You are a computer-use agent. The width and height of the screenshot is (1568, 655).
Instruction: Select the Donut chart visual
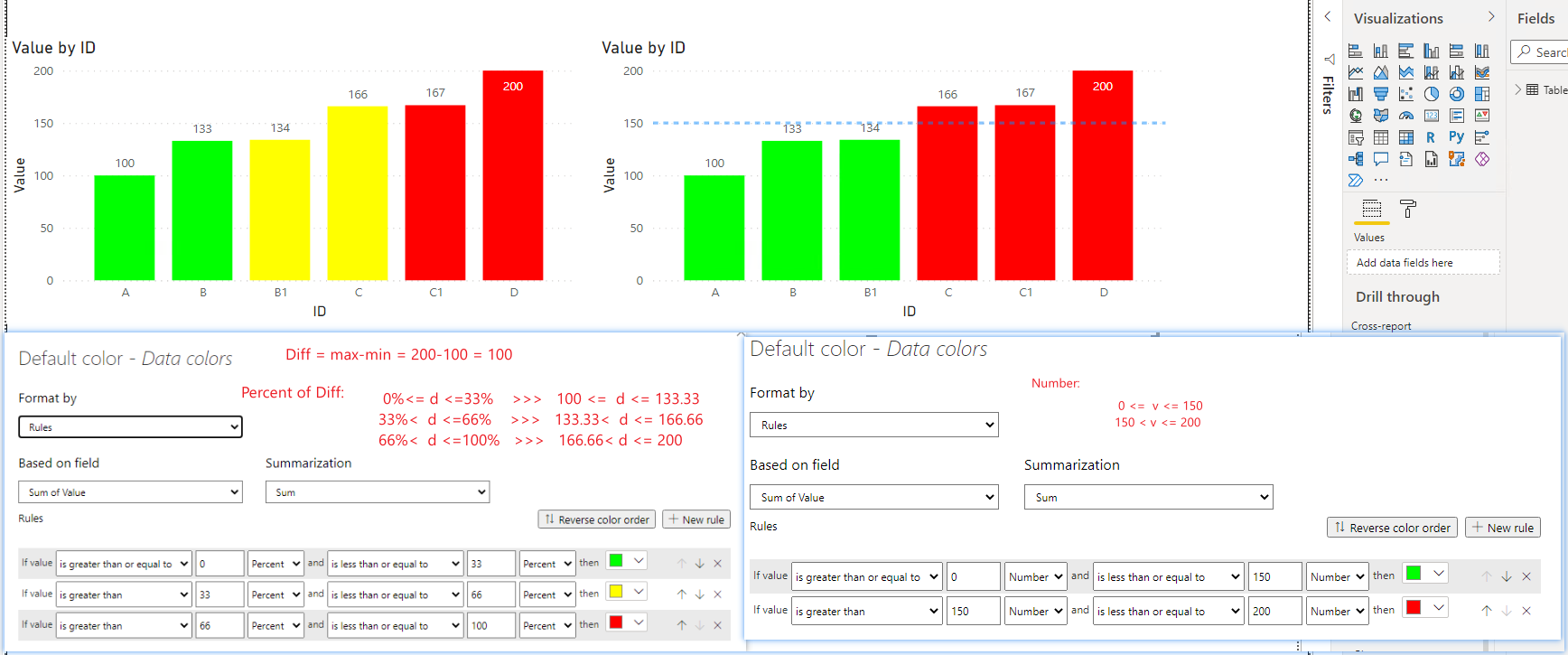click(x=1457, y=94)
